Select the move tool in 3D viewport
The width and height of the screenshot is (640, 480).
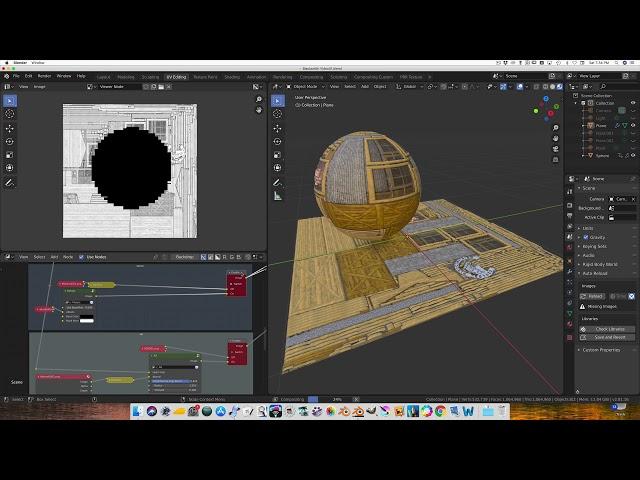(278, 128)
